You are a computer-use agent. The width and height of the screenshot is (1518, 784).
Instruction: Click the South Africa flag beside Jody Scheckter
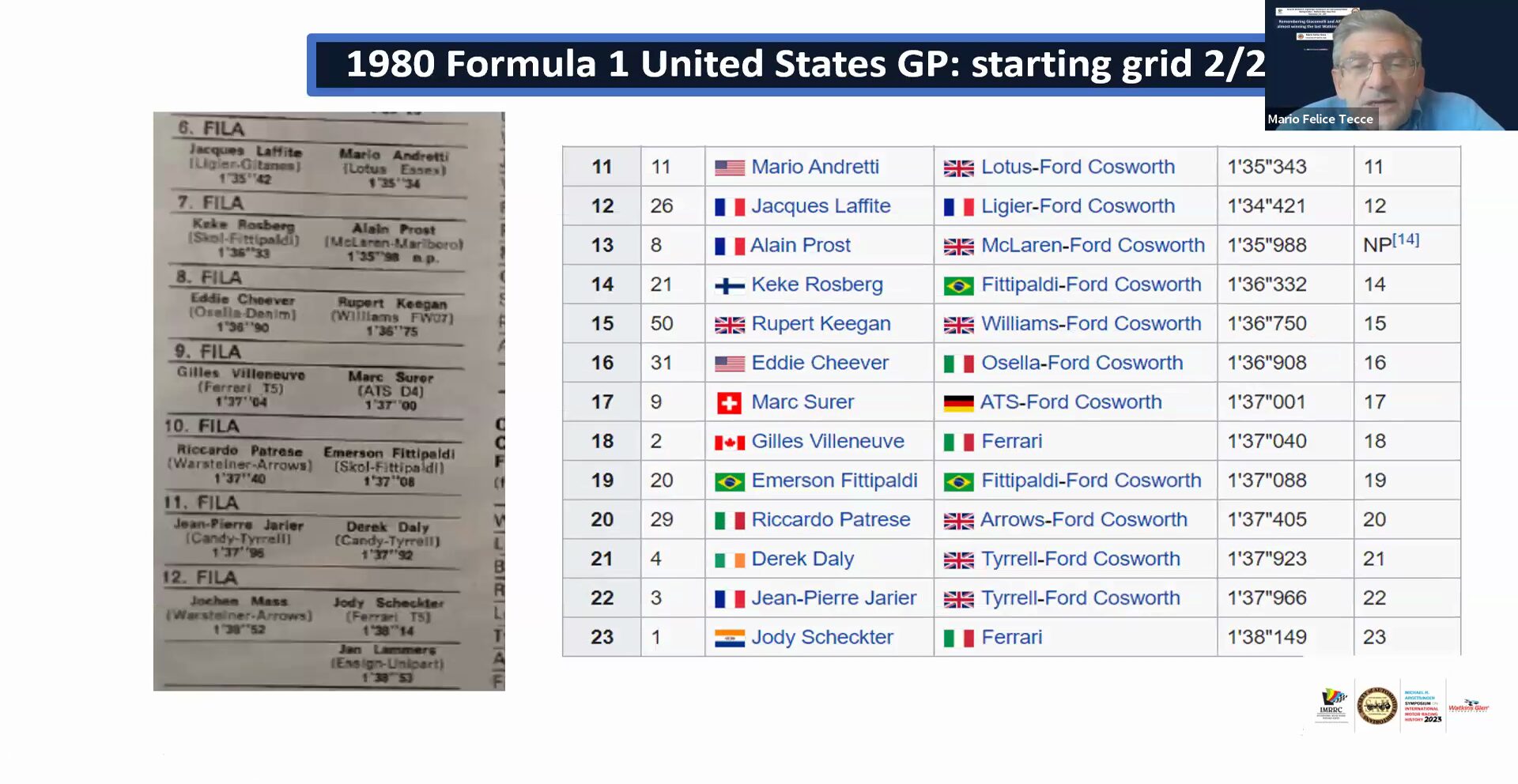click(729, 638)
